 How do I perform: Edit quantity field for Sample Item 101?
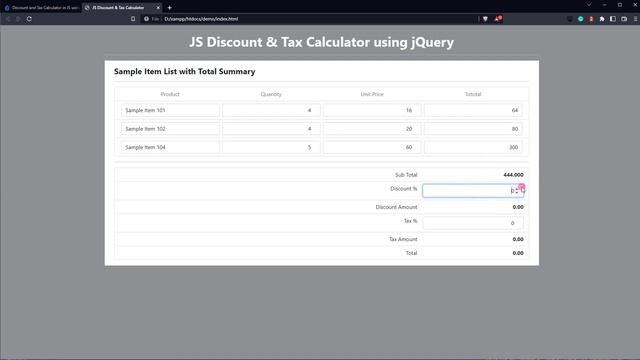[271, 110]
